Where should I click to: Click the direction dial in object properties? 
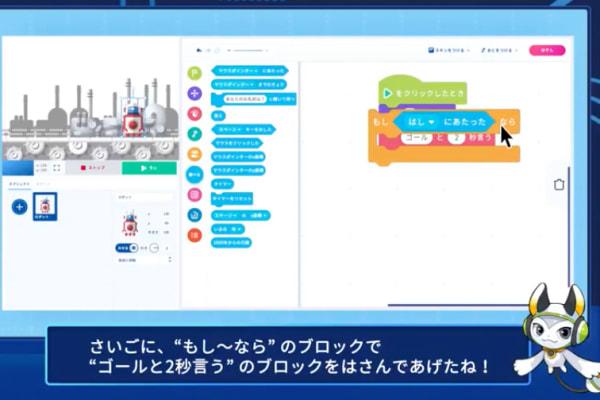click(154, 248)
